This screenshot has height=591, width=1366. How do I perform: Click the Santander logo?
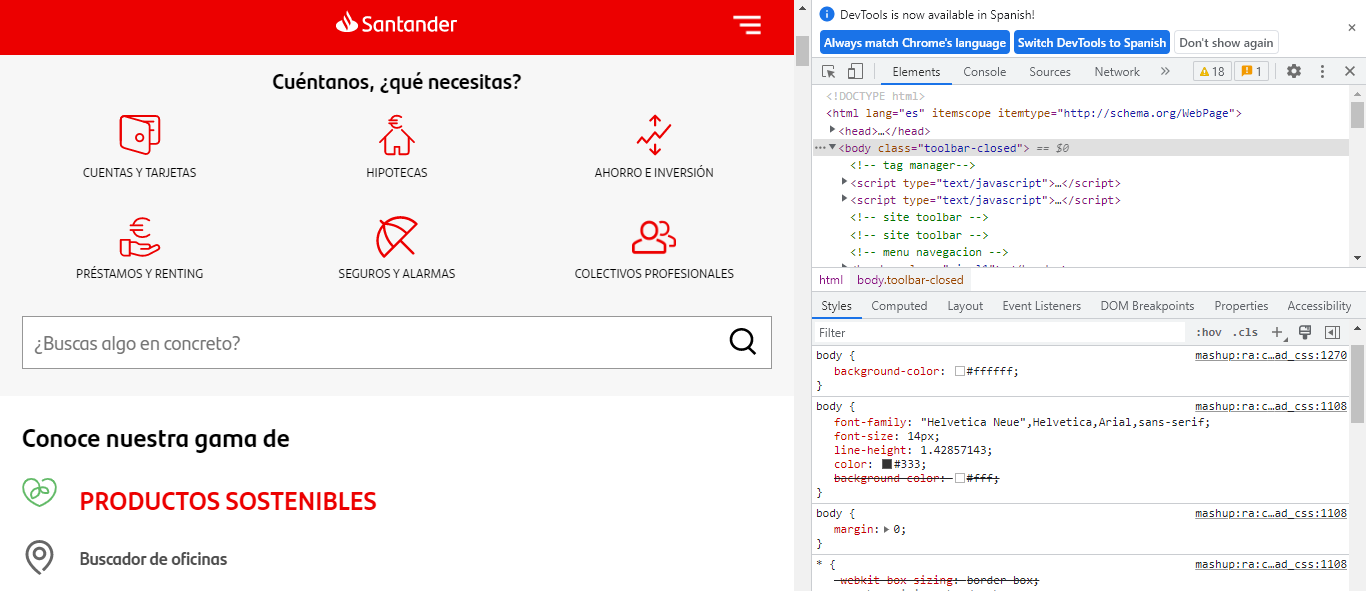point(397,24)
